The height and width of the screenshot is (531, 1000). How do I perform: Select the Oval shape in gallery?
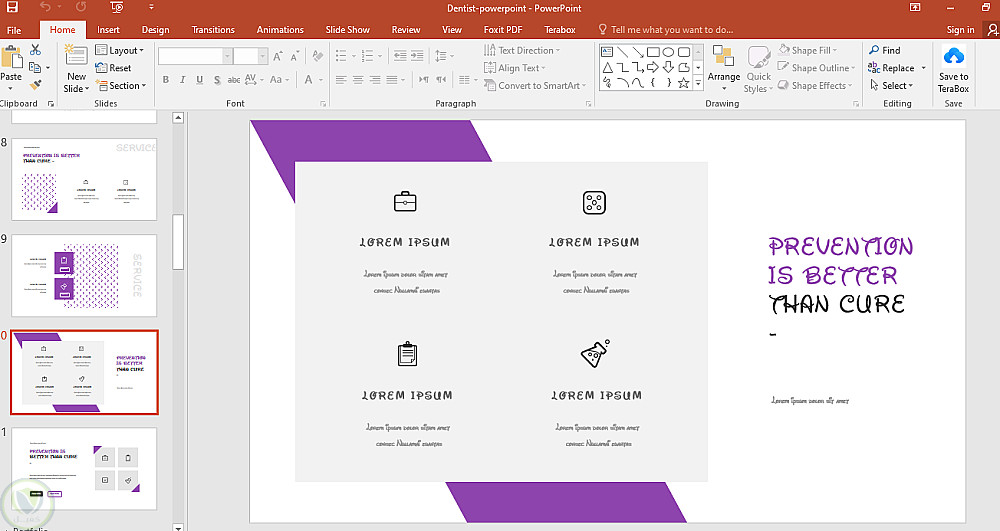(668, 52)
